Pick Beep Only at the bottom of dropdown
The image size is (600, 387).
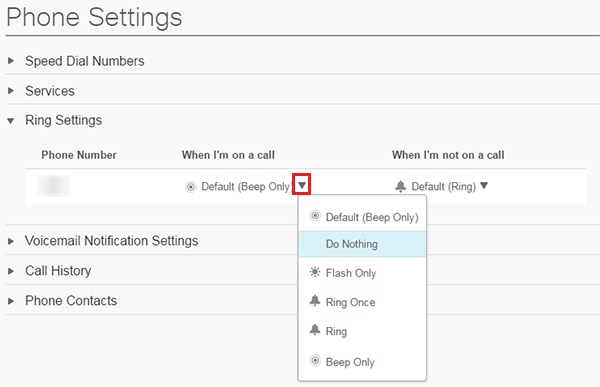[362, 362]
